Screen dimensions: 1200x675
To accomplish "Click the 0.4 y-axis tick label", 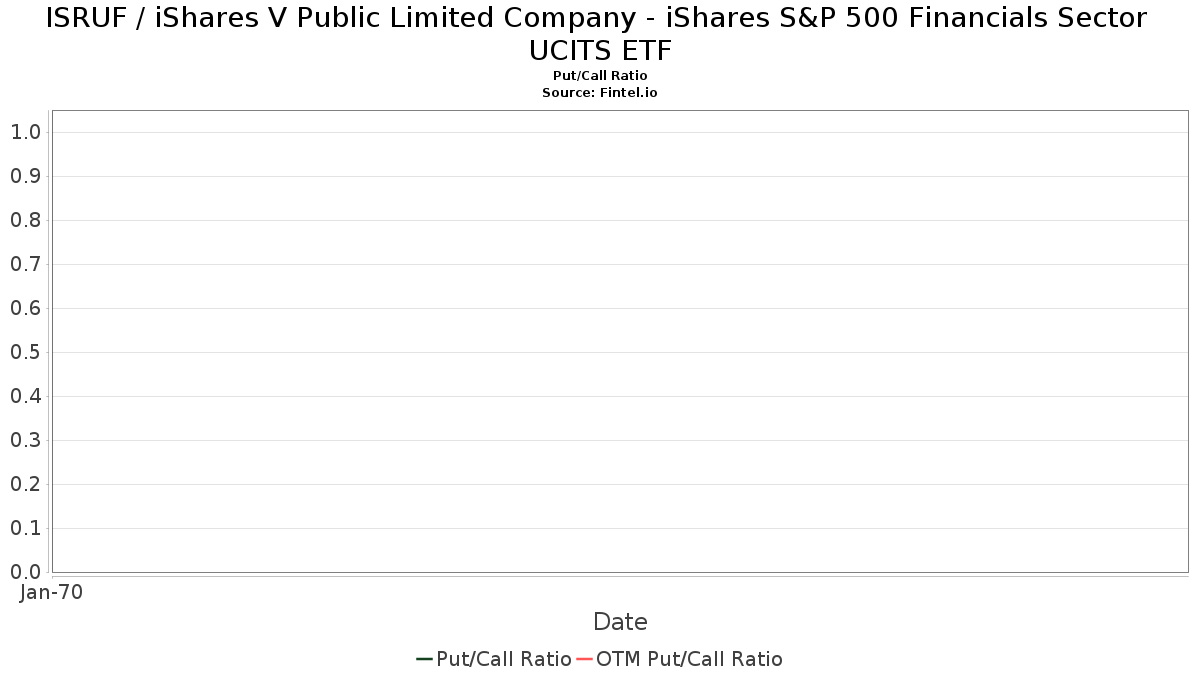I will point(26,396).
